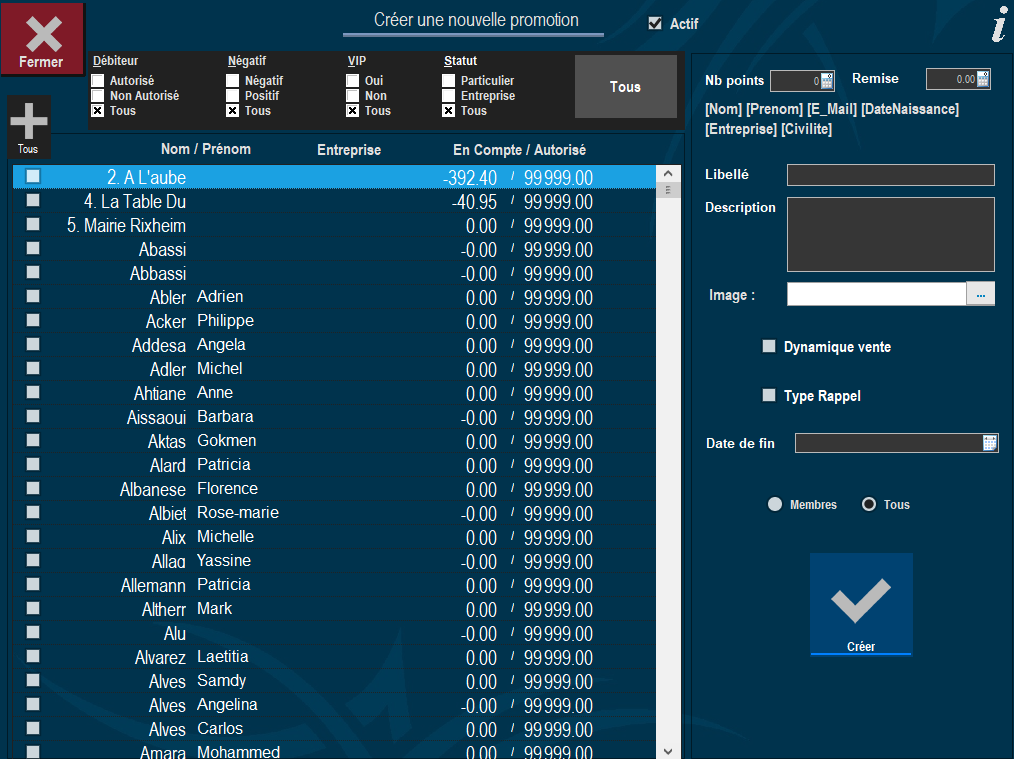Focus the Libellé input field
Viewport: 1014px width, 759px height.
(x=890, y=175)
